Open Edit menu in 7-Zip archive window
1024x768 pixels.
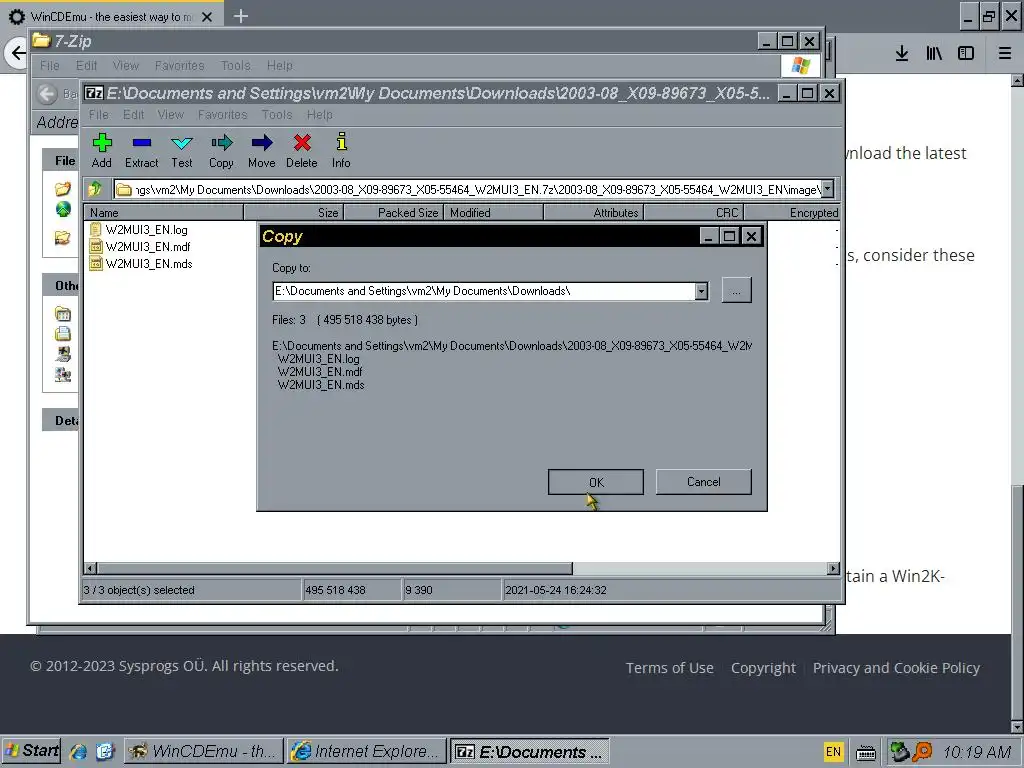pyautogui.click(x=134, y=115)
